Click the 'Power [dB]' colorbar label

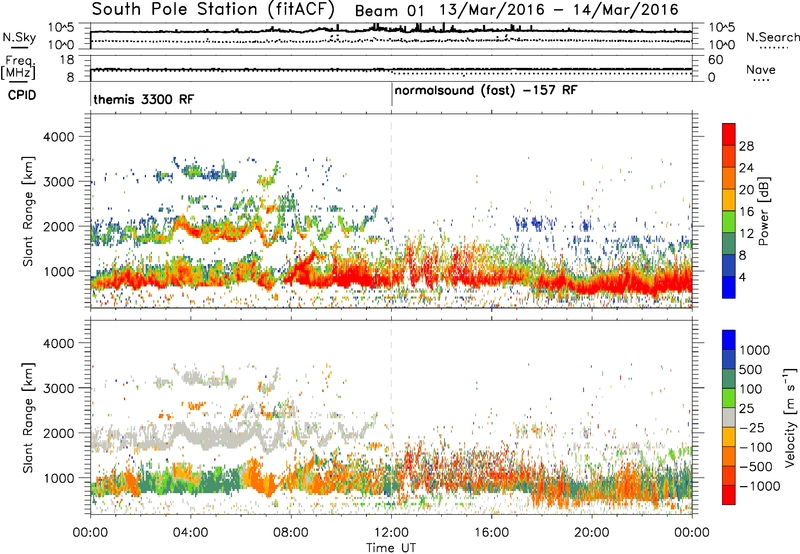pos(763,211)
